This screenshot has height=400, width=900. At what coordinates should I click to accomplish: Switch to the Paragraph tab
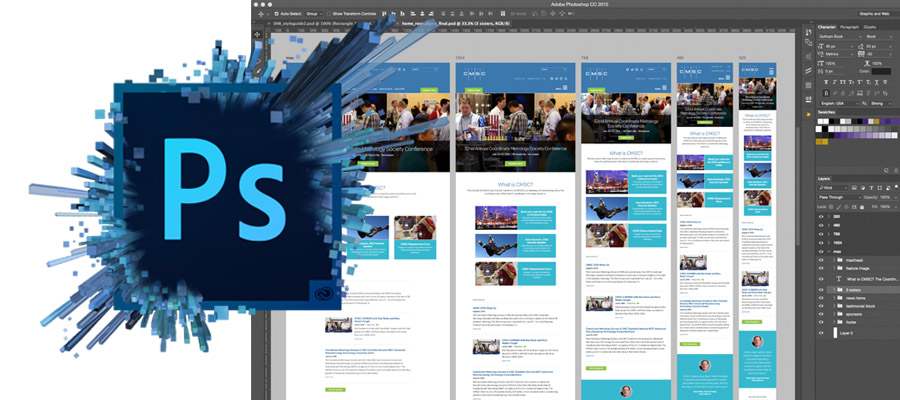[849, 27]
